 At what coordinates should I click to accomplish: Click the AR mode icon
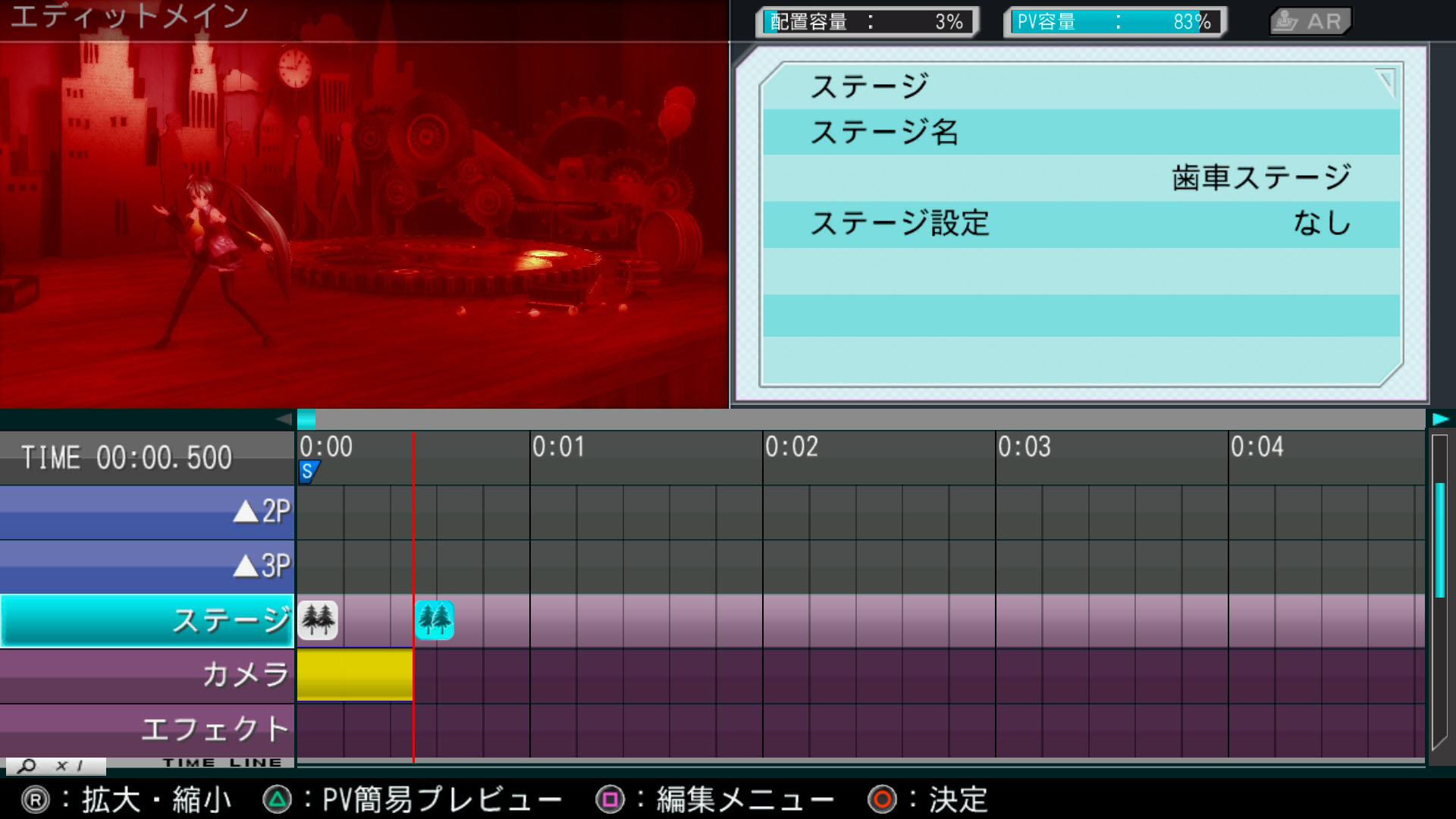click(1310, 21)
